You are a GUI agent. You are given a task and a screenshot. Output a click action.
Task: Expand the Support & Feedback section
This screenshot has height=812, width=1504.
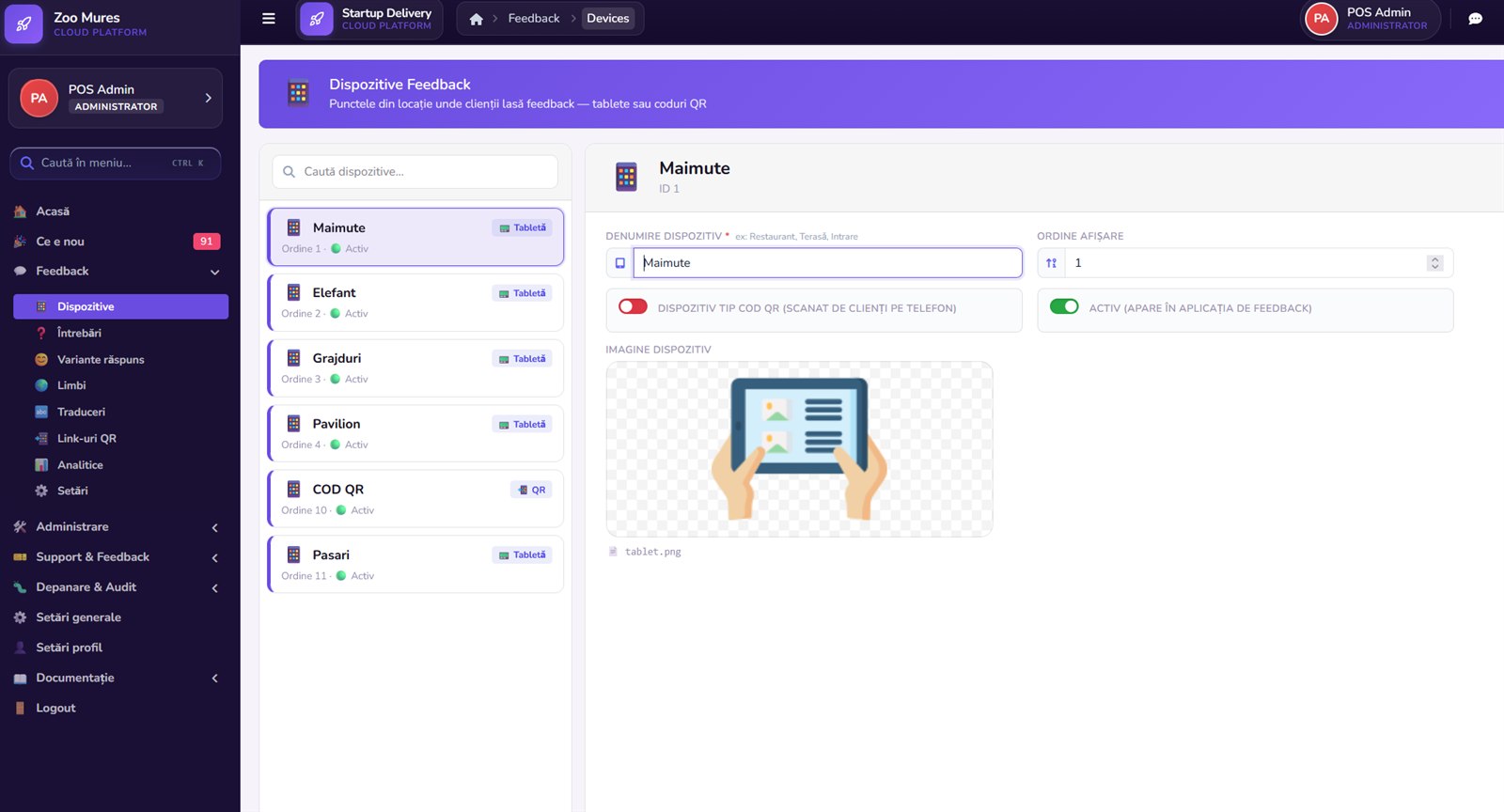pos(215,557)
